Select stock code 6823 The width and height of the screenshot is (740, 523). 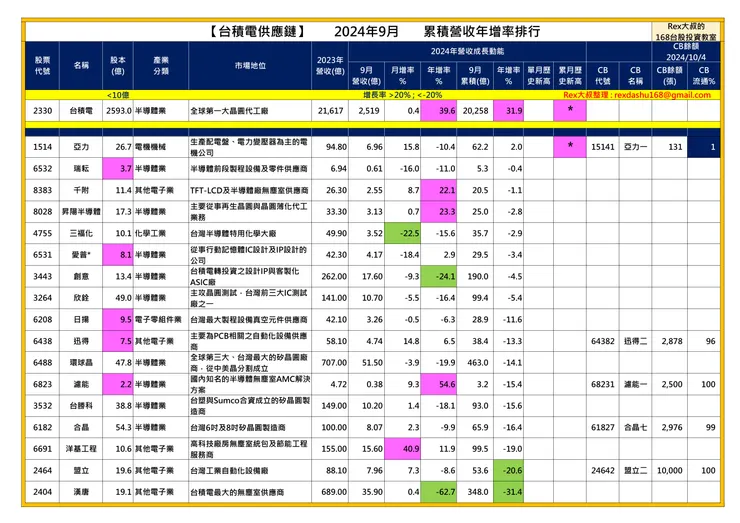click(x=42, y=384)
